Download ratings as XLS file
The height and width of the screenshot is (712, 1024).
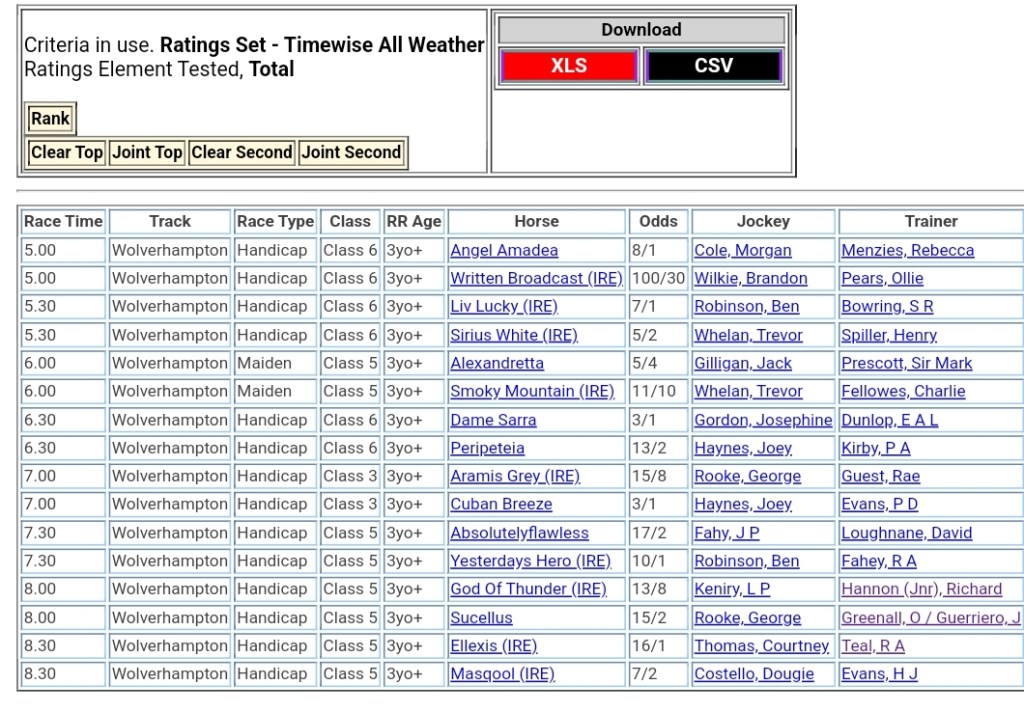tap(568, 66)
